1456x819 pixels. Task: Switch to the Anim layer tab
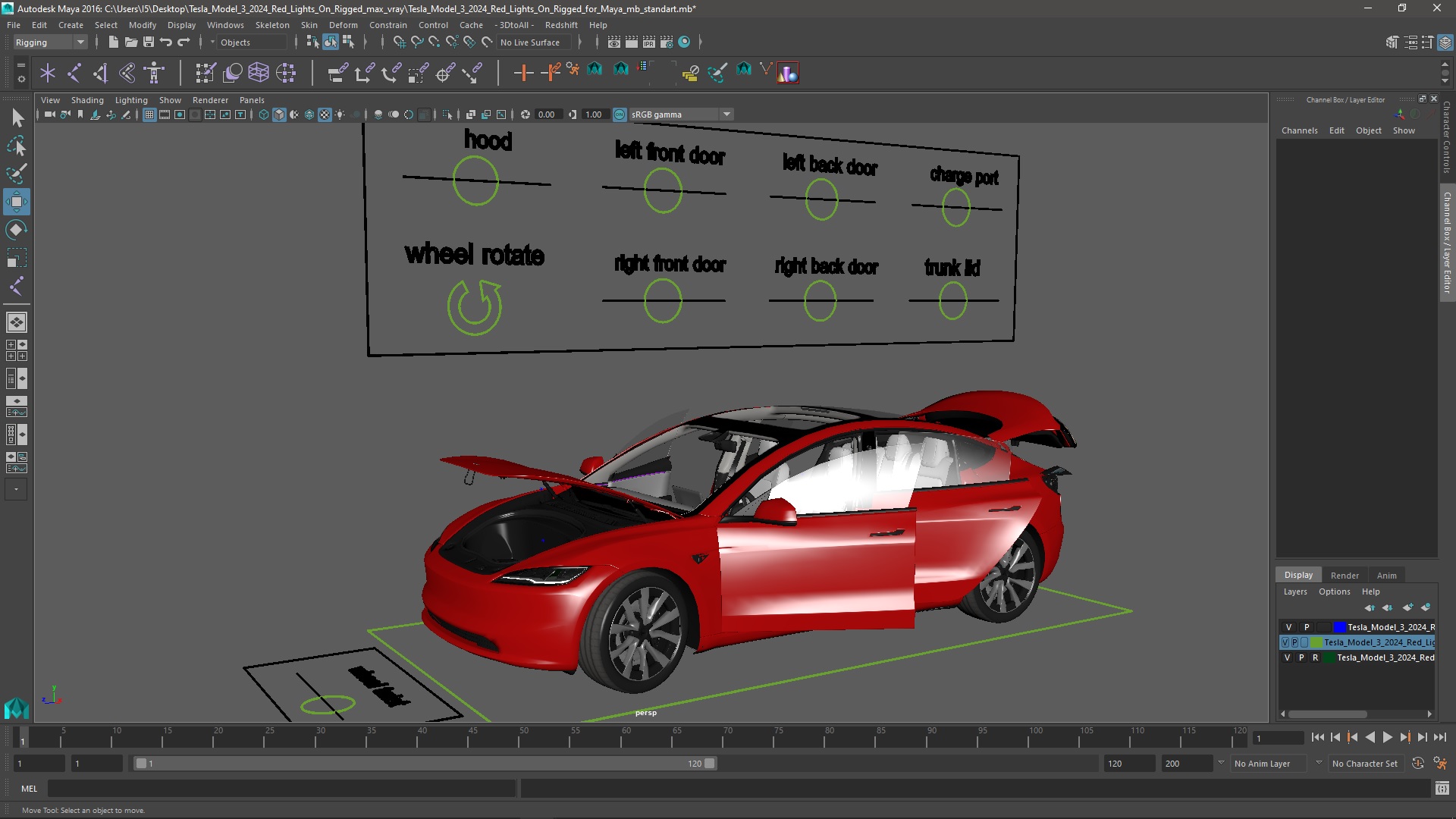(1386, 575)
